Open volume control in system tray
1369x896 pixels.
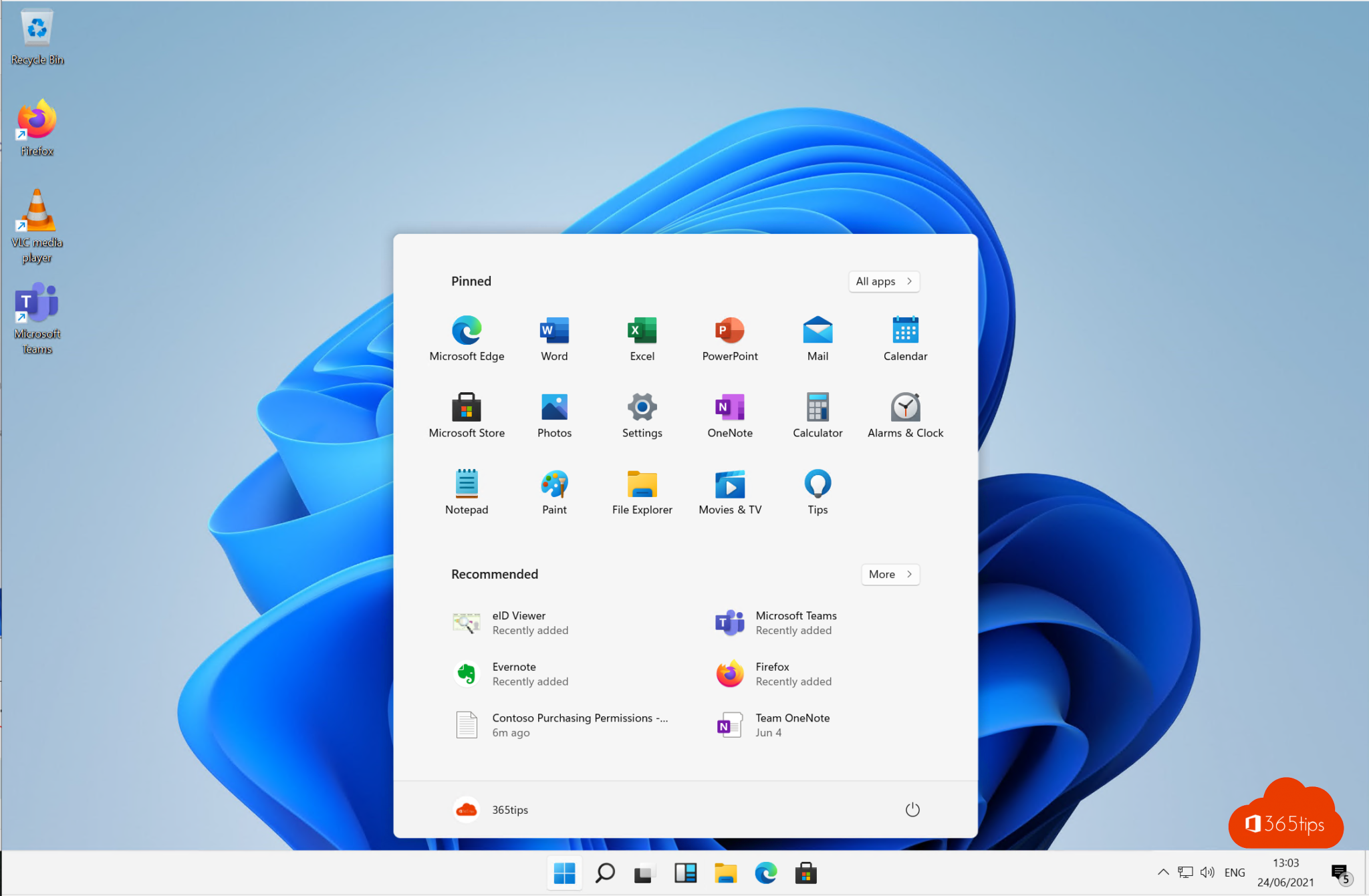point(1207,872)
